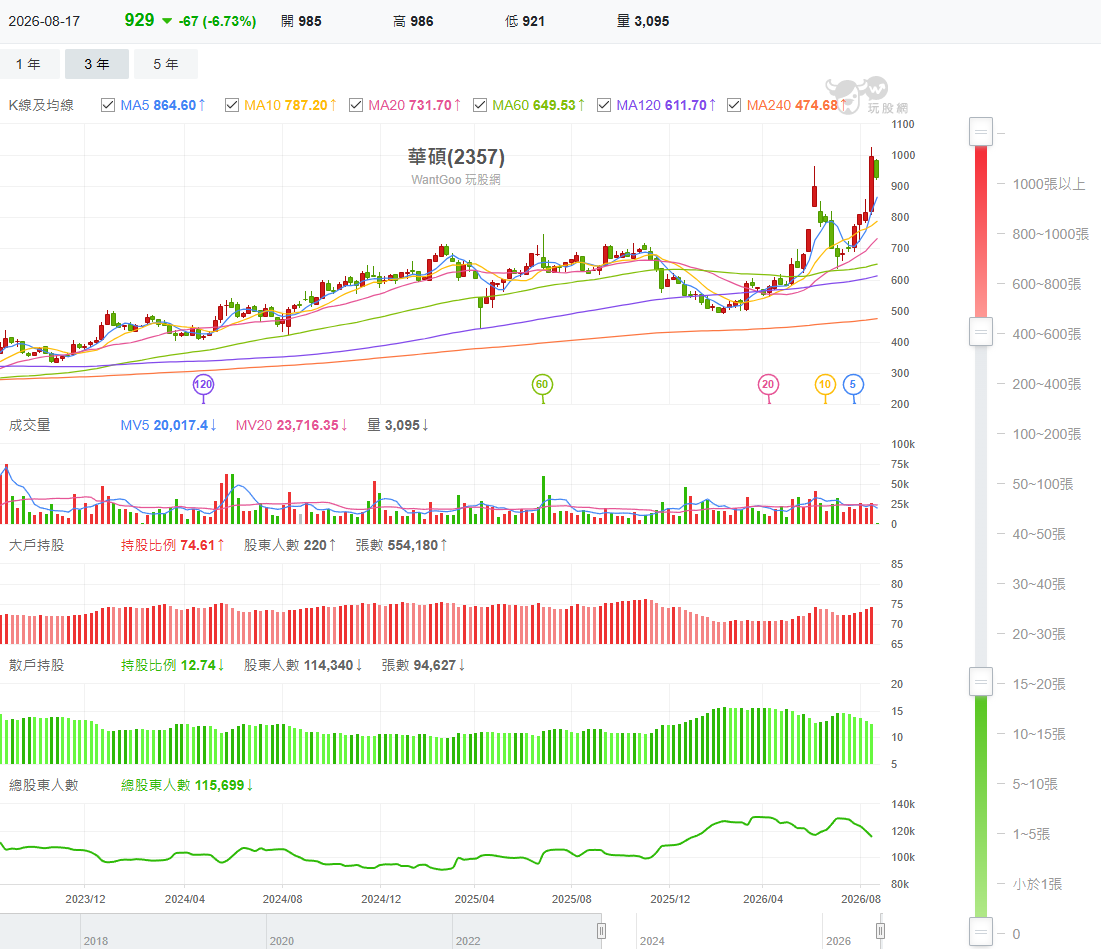Click the 10~15張 level label
1103x950 pixels.
(1039, 734)
